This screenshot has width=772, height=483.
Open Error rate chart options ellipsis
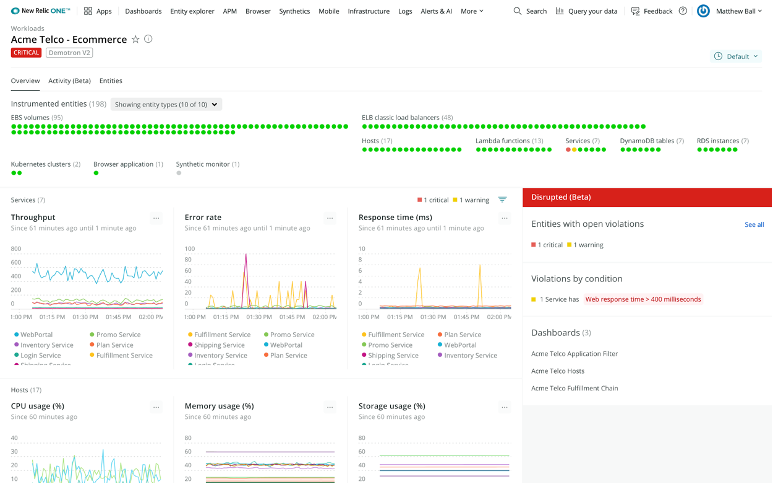click(x=330, y=218)
